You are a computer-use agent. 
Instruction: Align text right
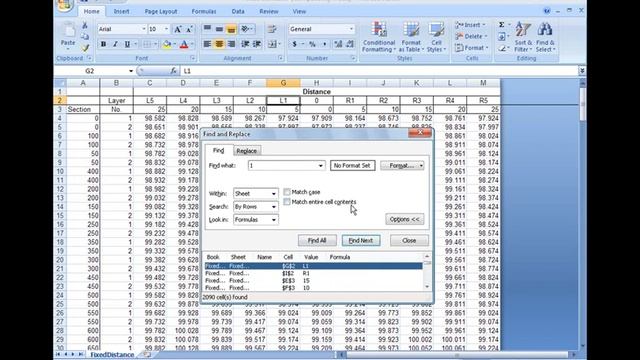click(231, 44)
